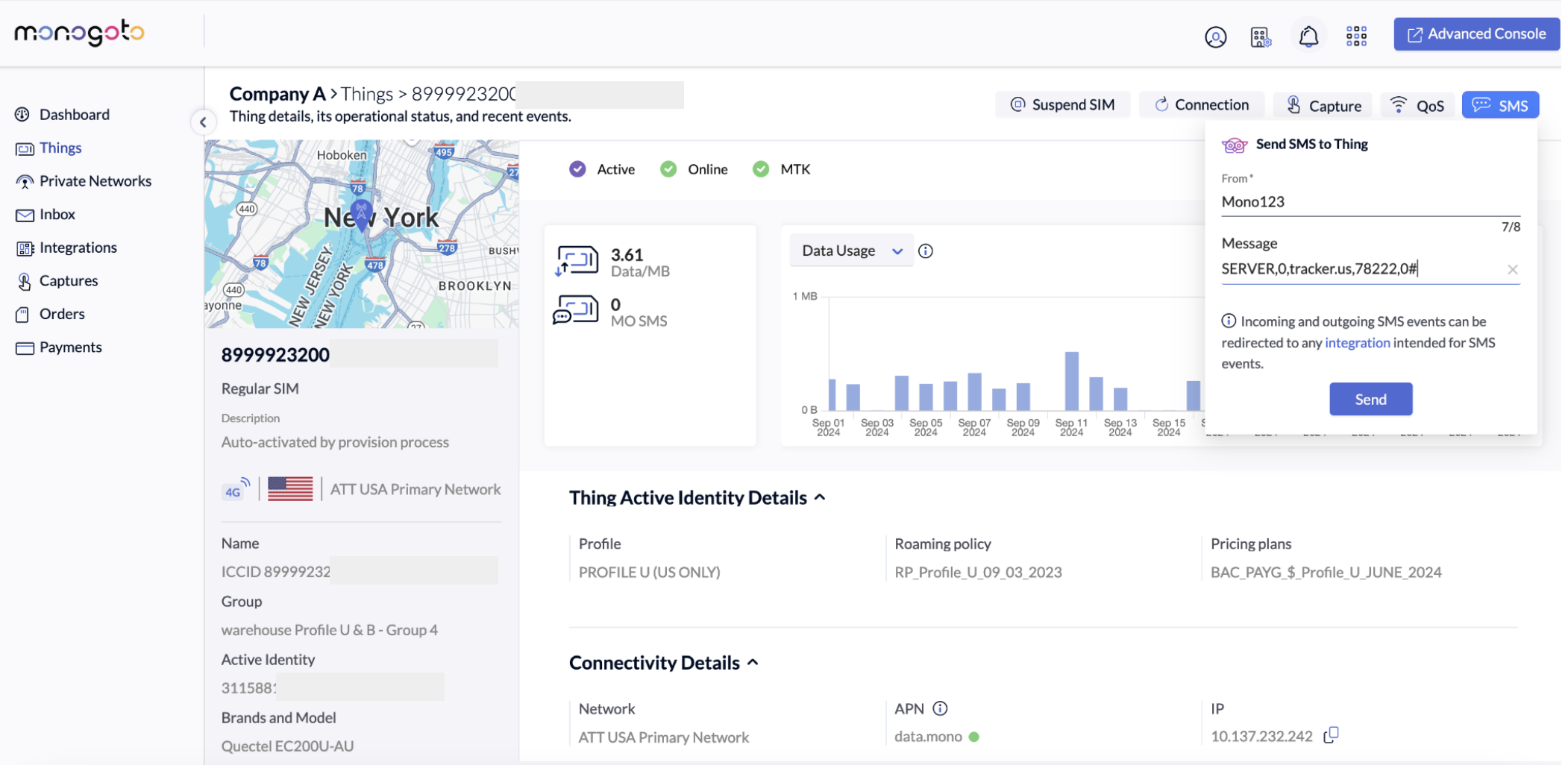Collapse Thing Active Identity Details section
The image size is (1568, 765).
[x=820, y=497]
